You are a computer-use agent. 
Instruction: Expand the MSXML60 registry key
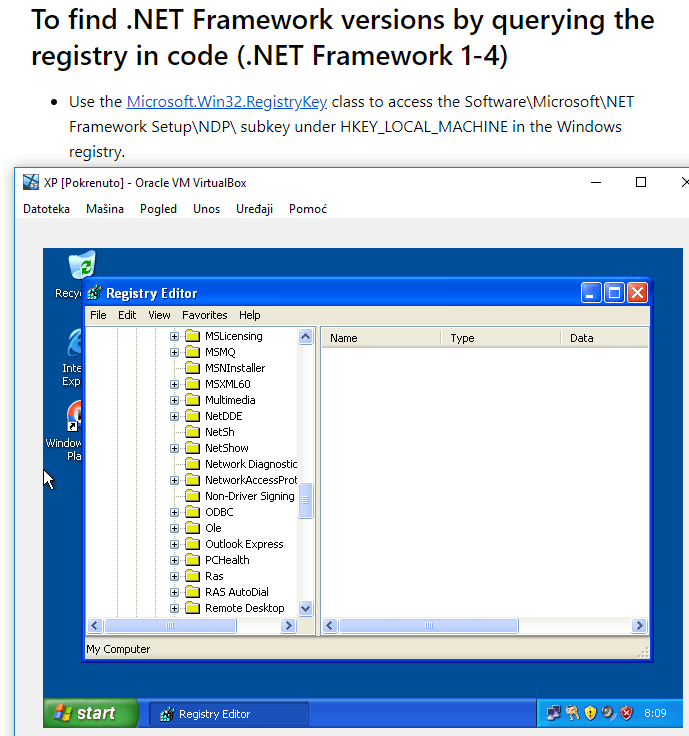pos(174,384)
